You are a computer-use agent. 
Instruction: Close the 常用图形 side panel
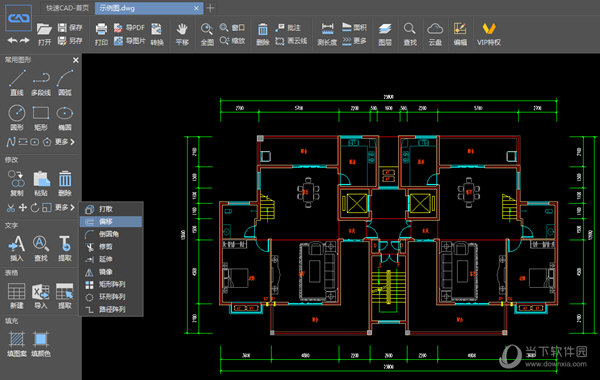pyautogui.click(x=76, y=60)
